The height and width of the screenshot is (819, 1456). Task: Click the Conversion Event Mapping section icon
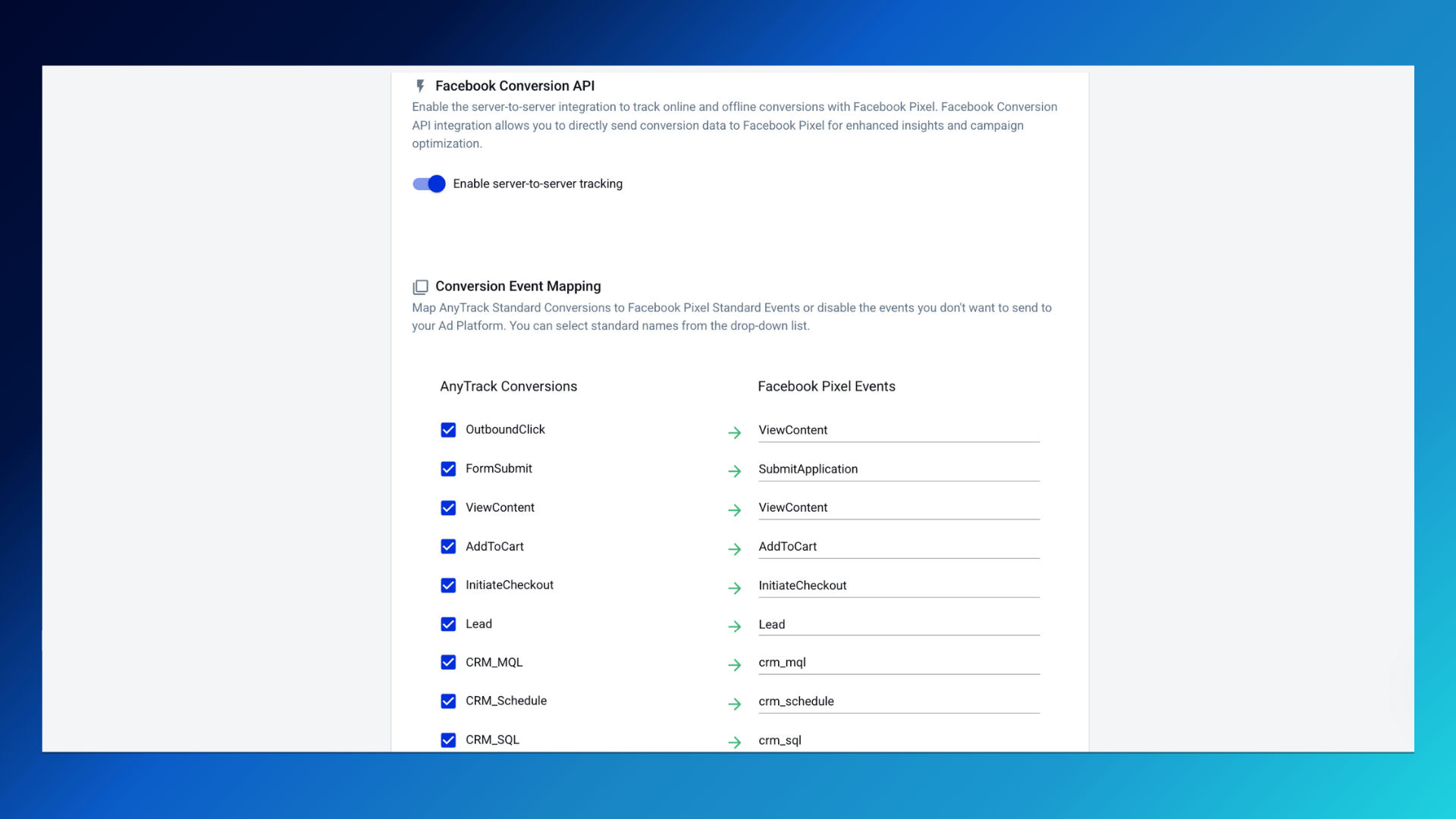coord(420,287)
